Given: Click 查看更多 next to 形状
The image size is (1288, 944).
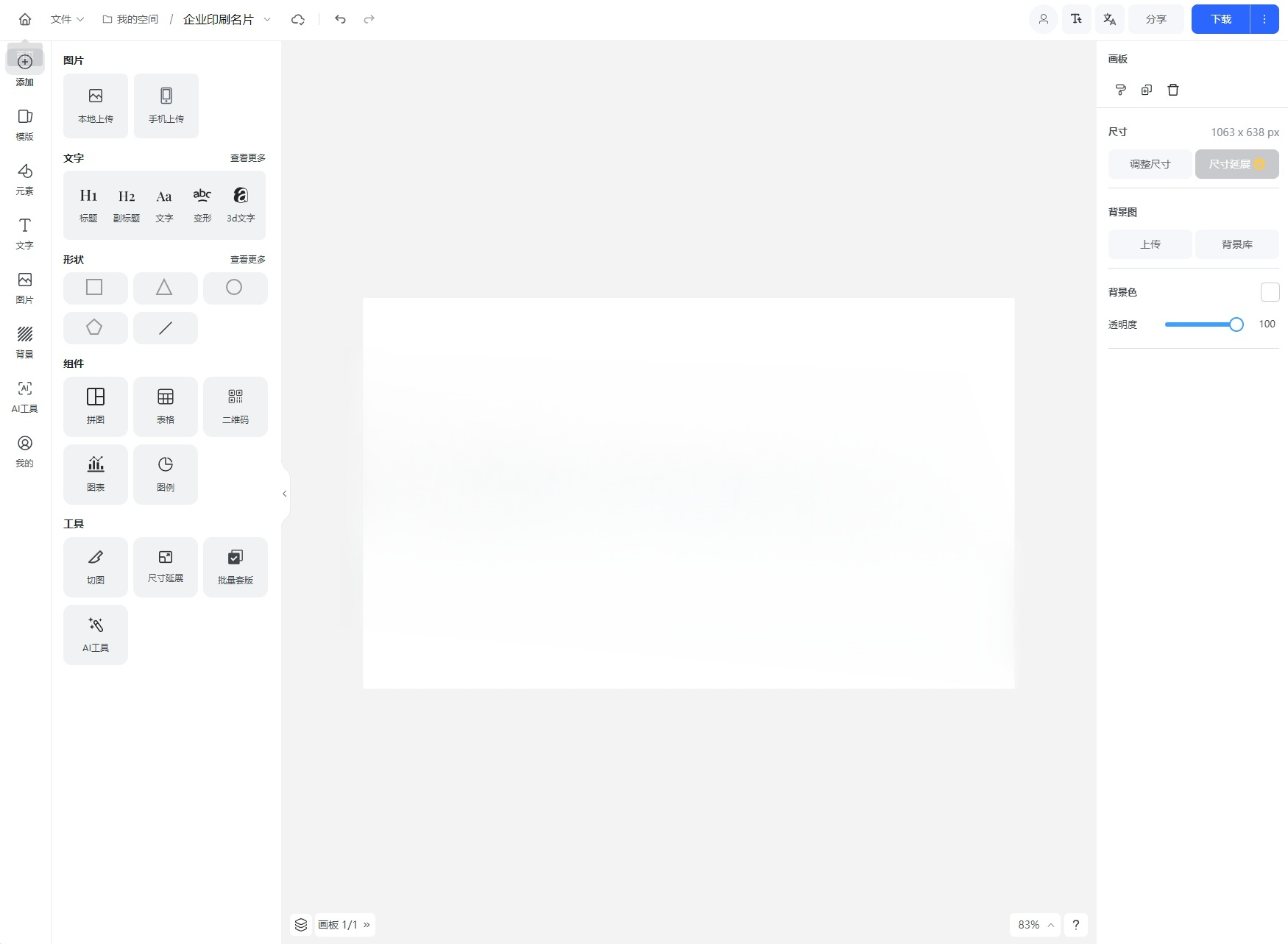Looking at the screenshot, I should 247,260.
